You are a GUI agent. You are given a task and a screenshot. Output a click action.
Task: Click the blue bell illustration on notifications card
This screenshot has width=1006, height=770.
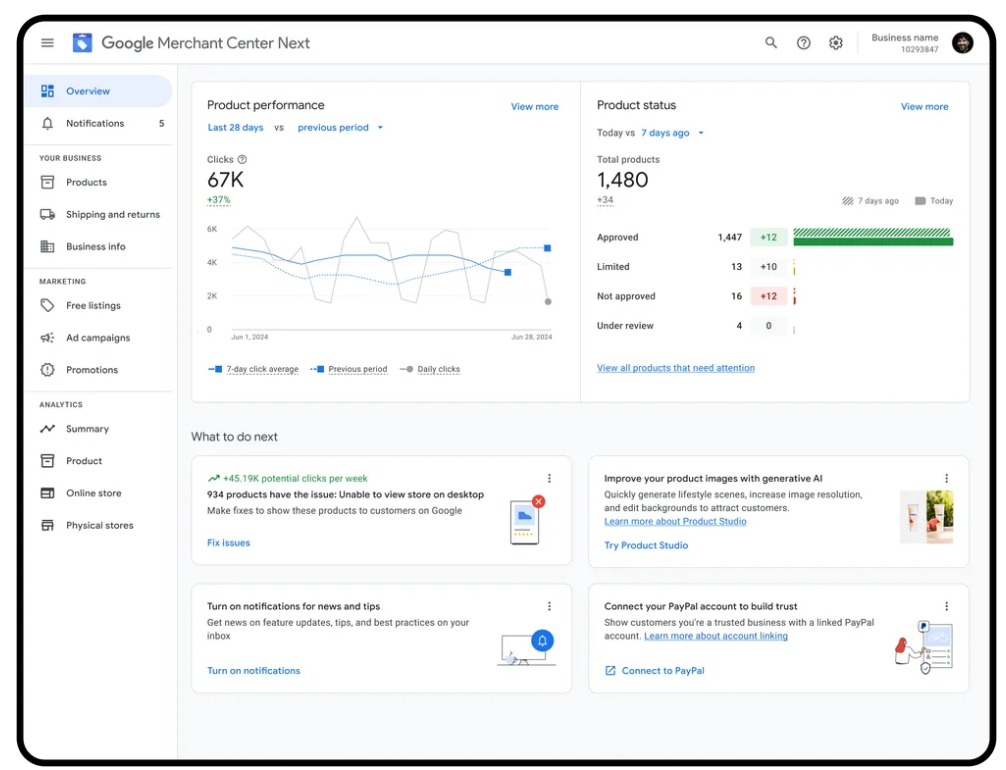pos(542,640)
